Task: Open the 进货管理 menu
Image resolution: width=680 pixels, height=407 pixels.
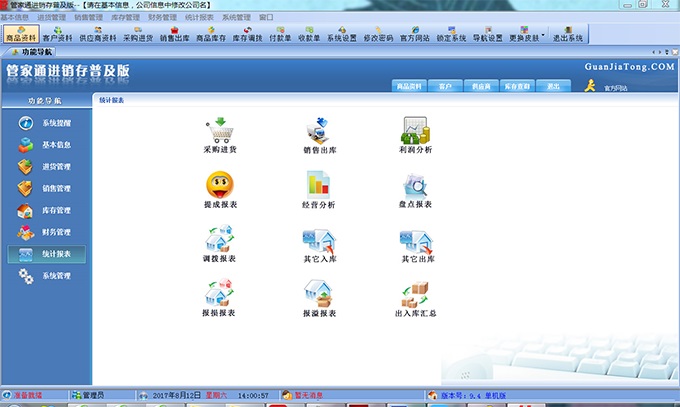Action: [x=52, y=17]
